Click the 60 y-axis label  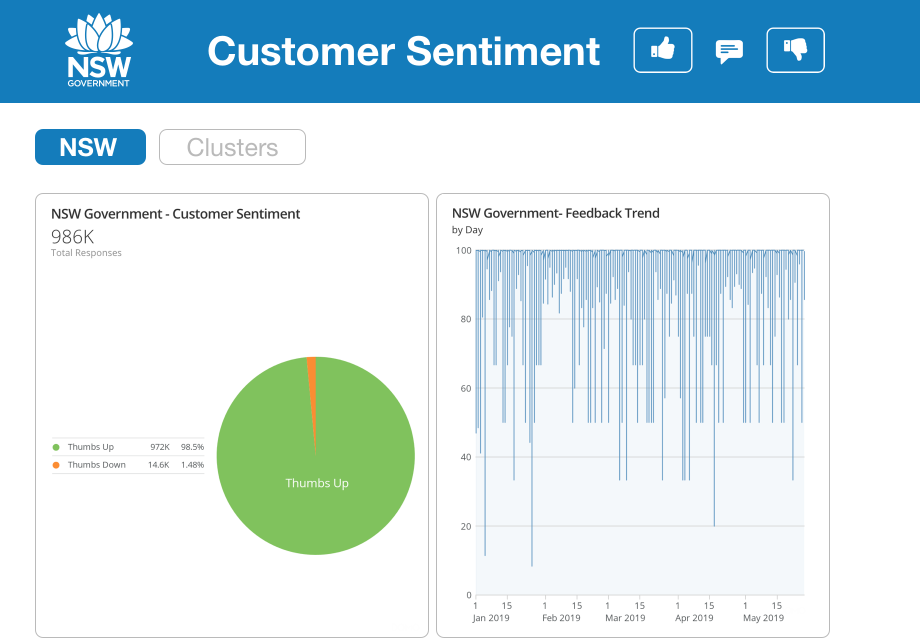[466, 388]
